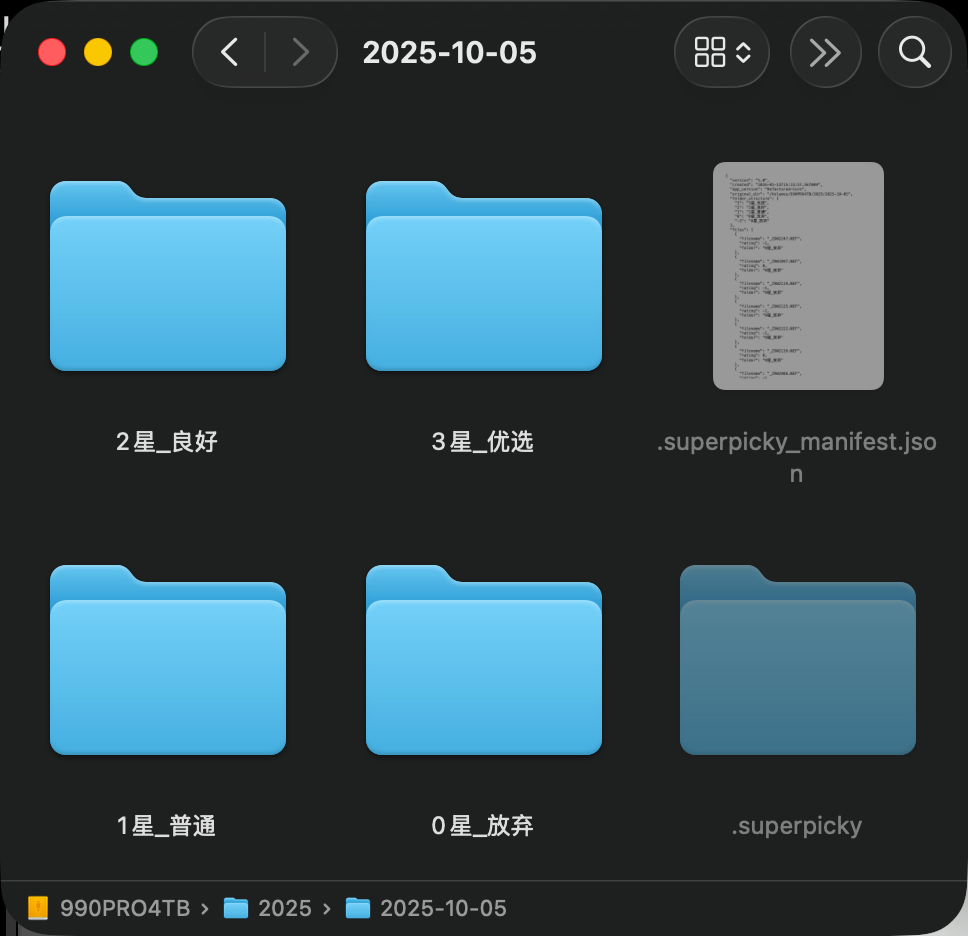Click the 2星_良好 folder name label

tap(167, 442)
